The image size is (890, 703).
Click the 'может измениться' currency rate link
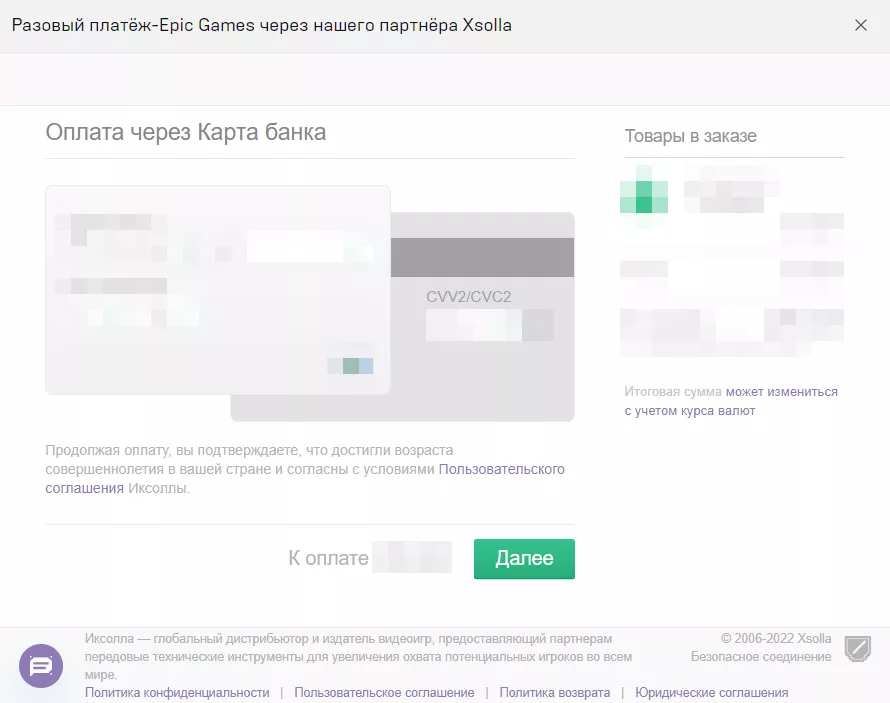[x=781, y=392]
